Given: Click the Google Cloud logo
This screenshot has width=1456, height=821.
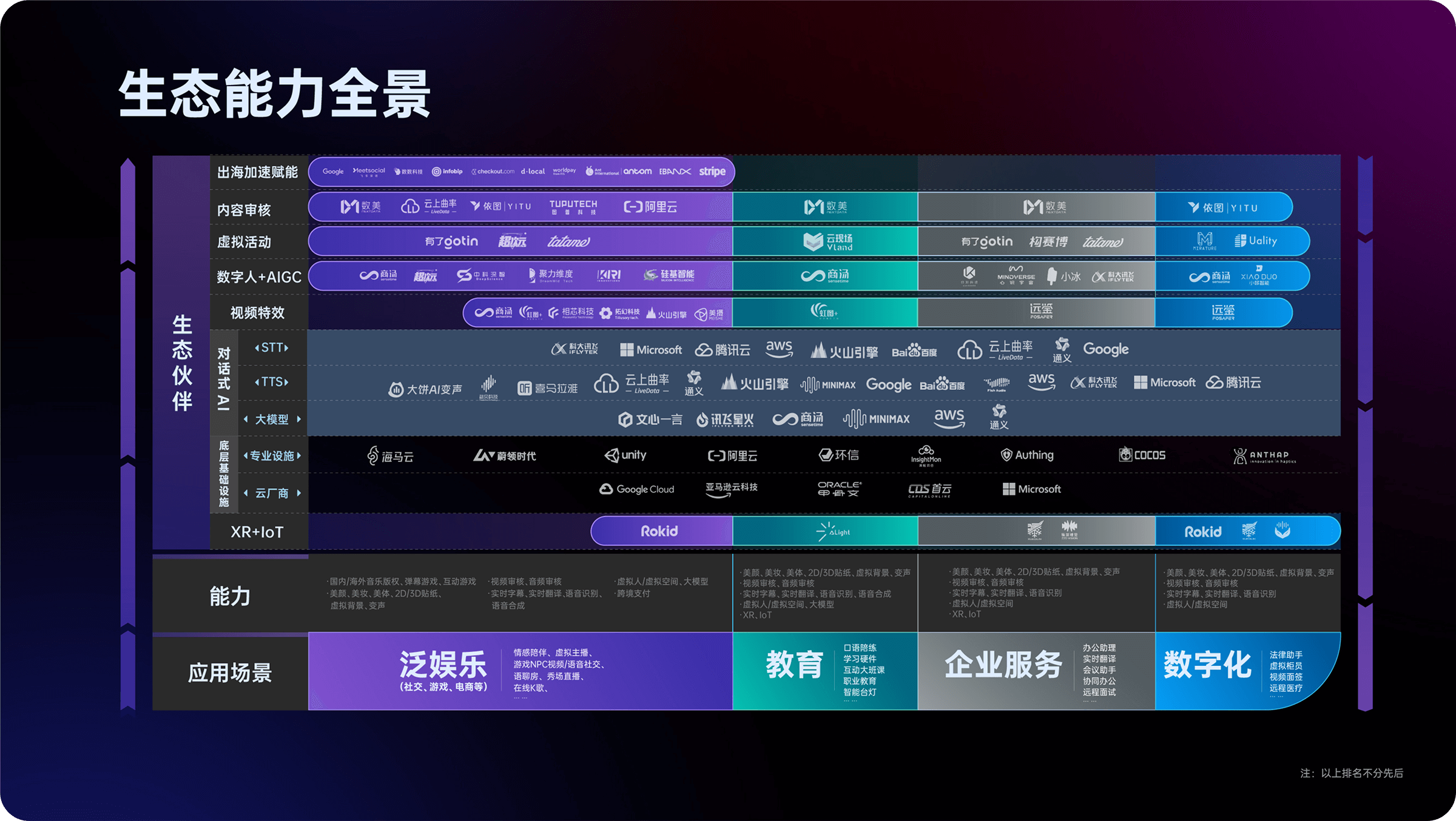Looking at the screenshot, I should tap(636, 489).
